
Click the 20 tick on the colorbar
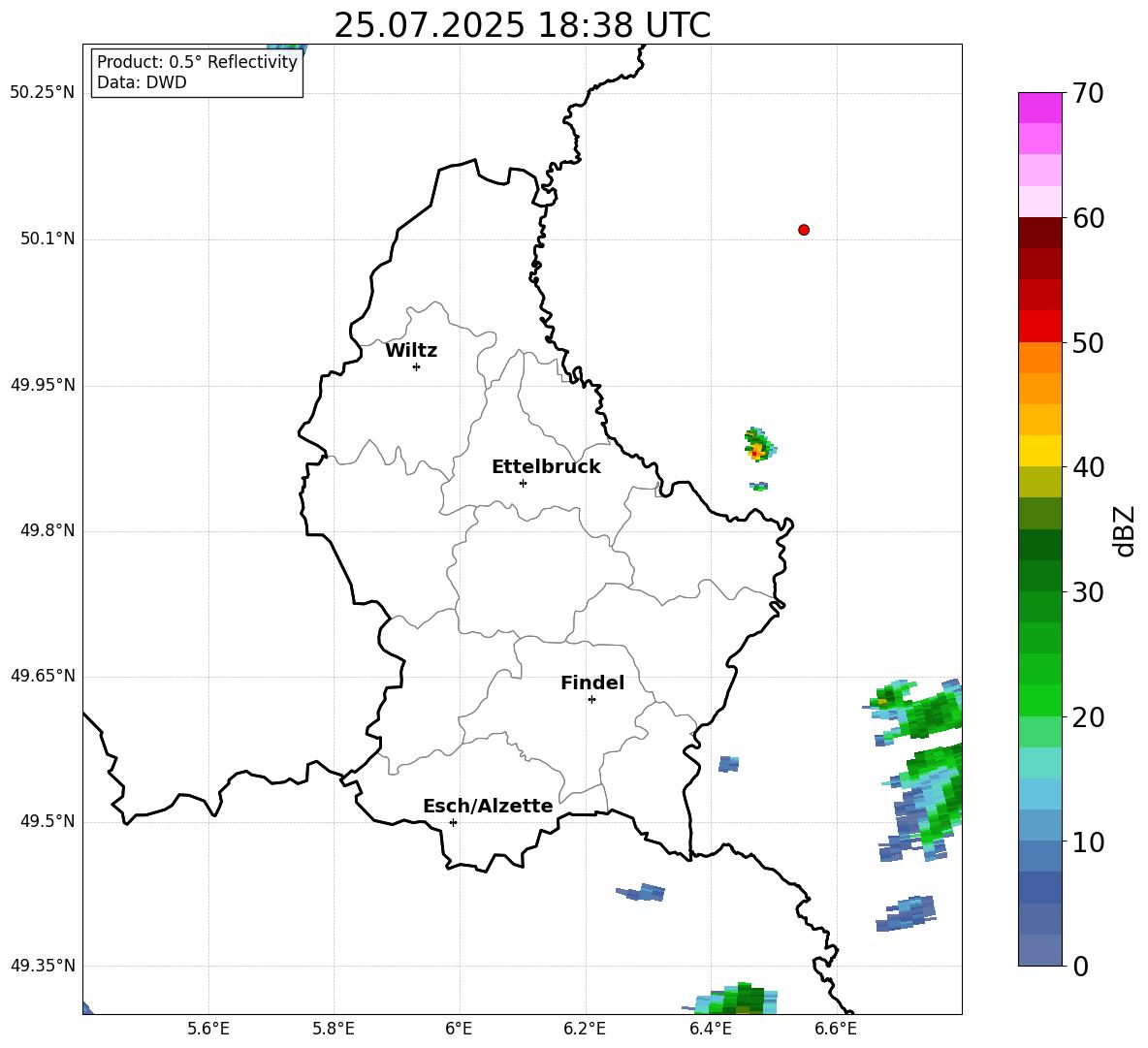pyautogui.click(x=1087, y=716)
